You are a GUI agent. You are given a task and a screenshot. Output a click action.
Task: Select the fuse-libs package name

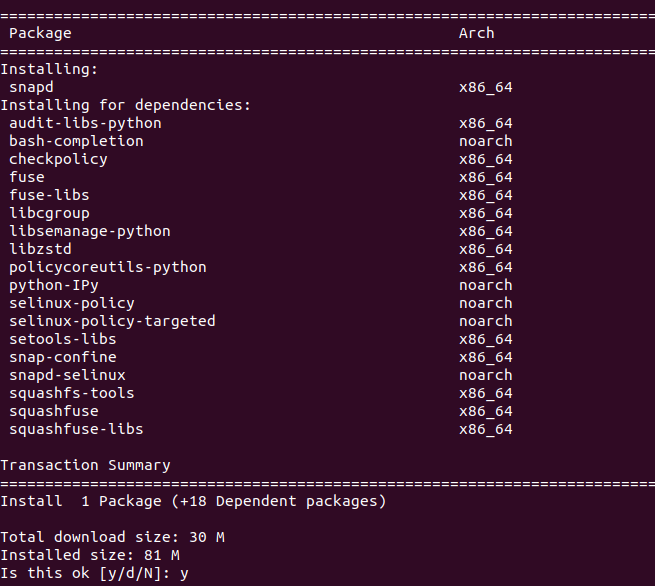(49, 195)
